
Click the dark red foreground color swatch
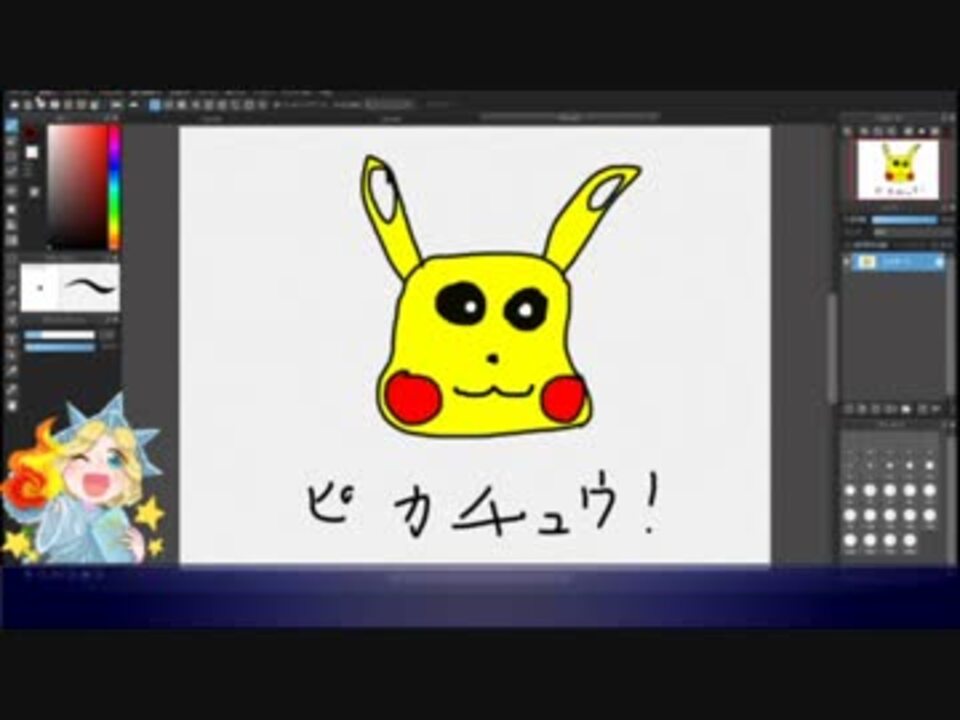point(30,132)
